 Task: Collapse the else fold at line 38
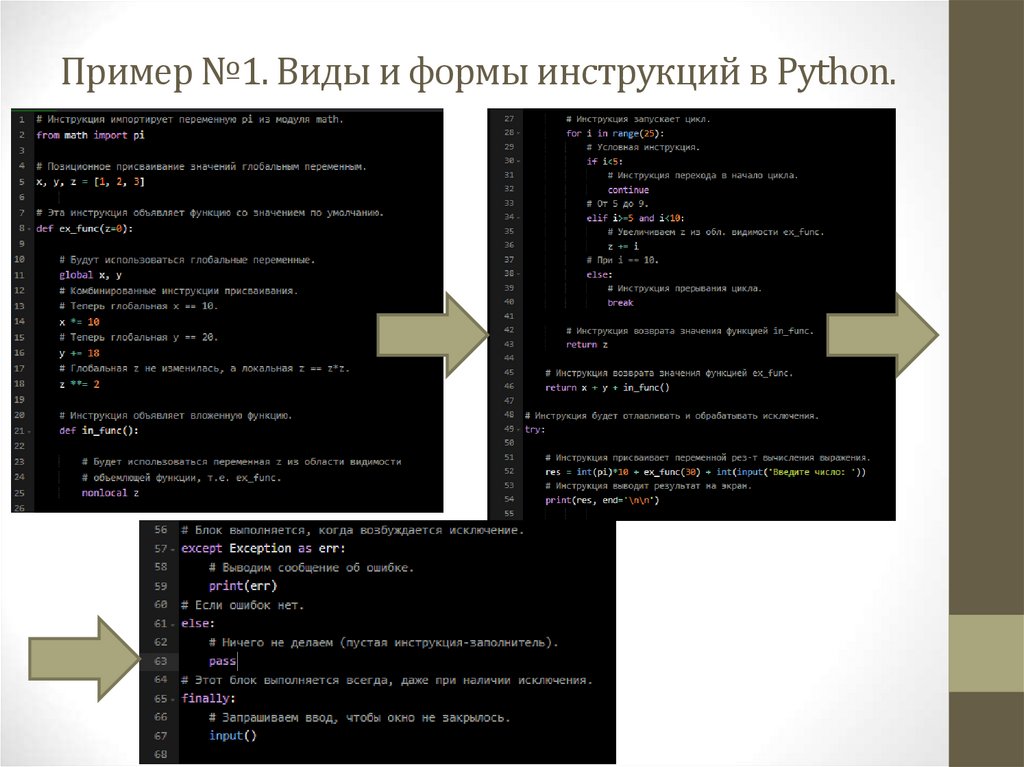tap(519, 274)
